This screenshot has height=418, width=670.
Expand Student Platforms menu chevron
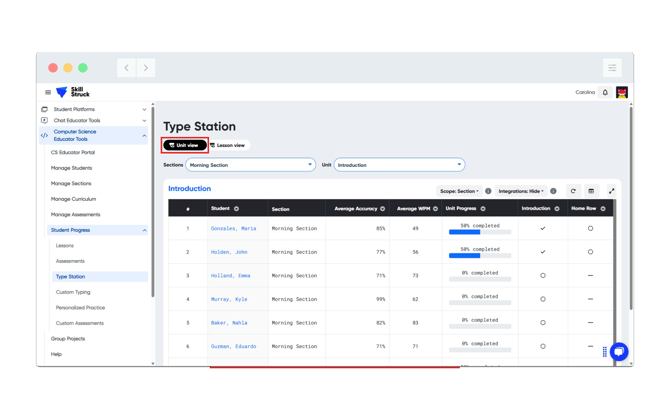click(x=144, y=109)
